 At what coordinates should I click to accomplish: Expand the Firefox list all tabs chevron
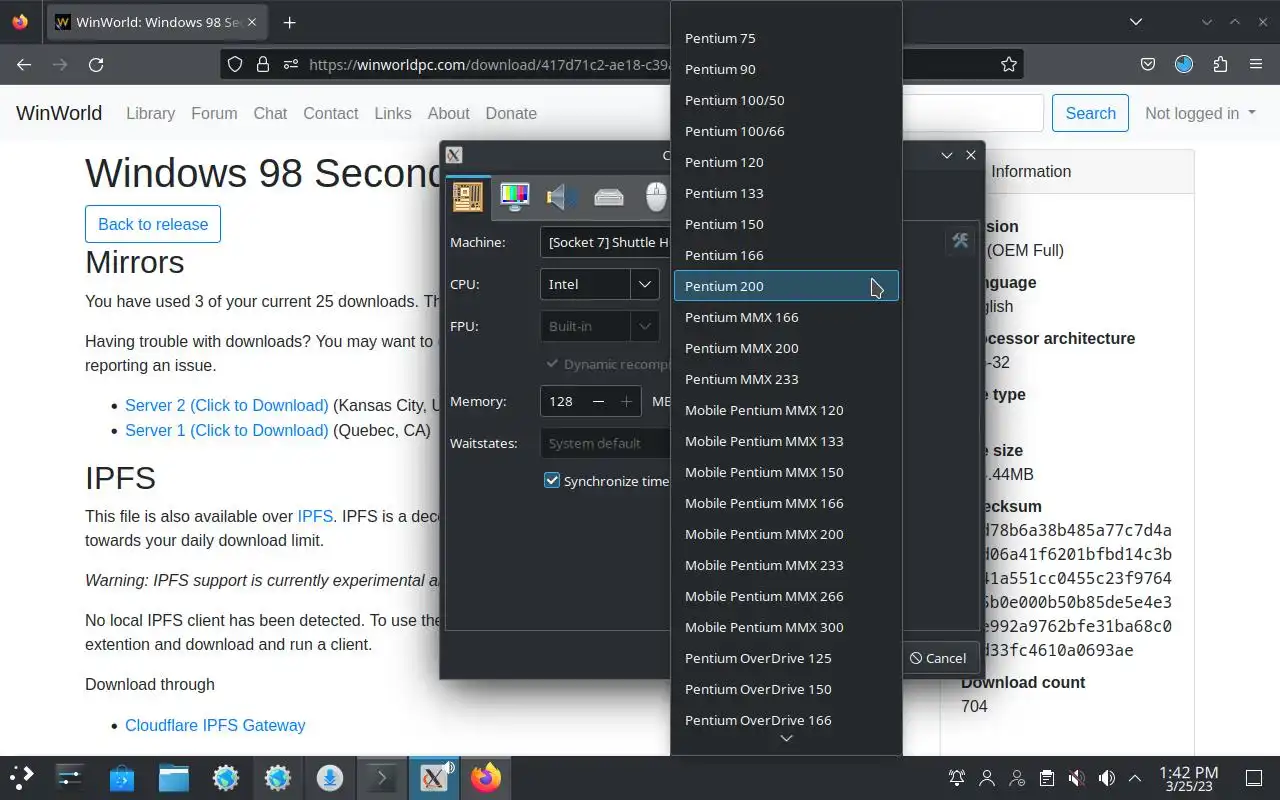[x=1136, y=22]
